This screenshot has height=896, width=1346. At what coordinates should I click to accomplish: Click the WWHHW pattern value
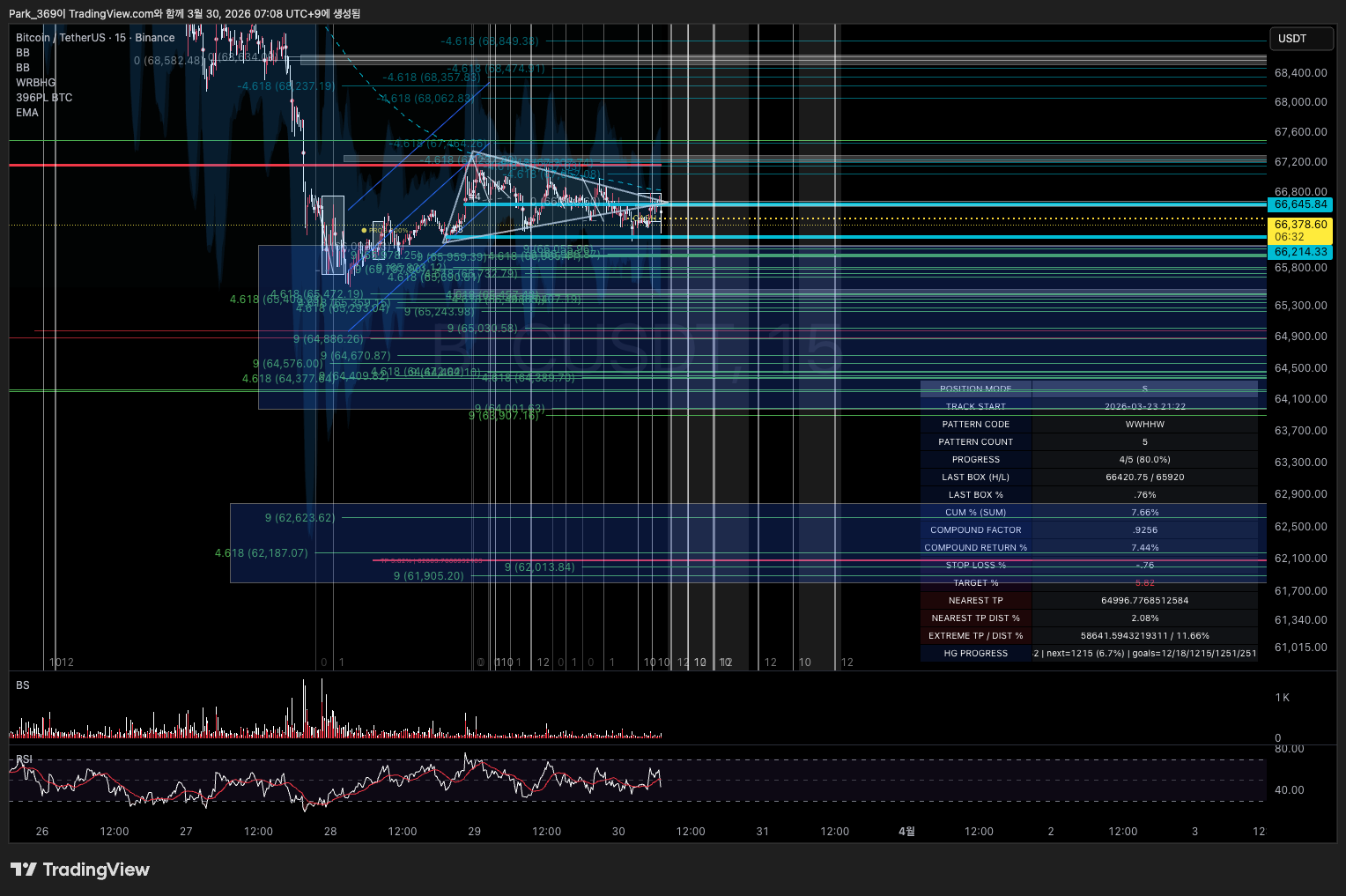pyautogui.click(x=1145, y=425)
